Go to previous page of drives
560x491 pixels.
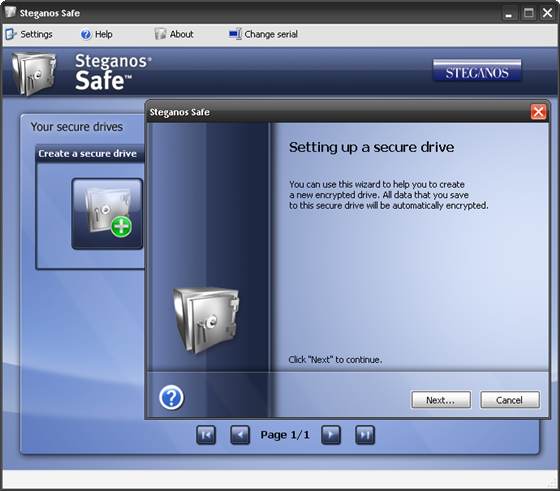tap(240, 435)
